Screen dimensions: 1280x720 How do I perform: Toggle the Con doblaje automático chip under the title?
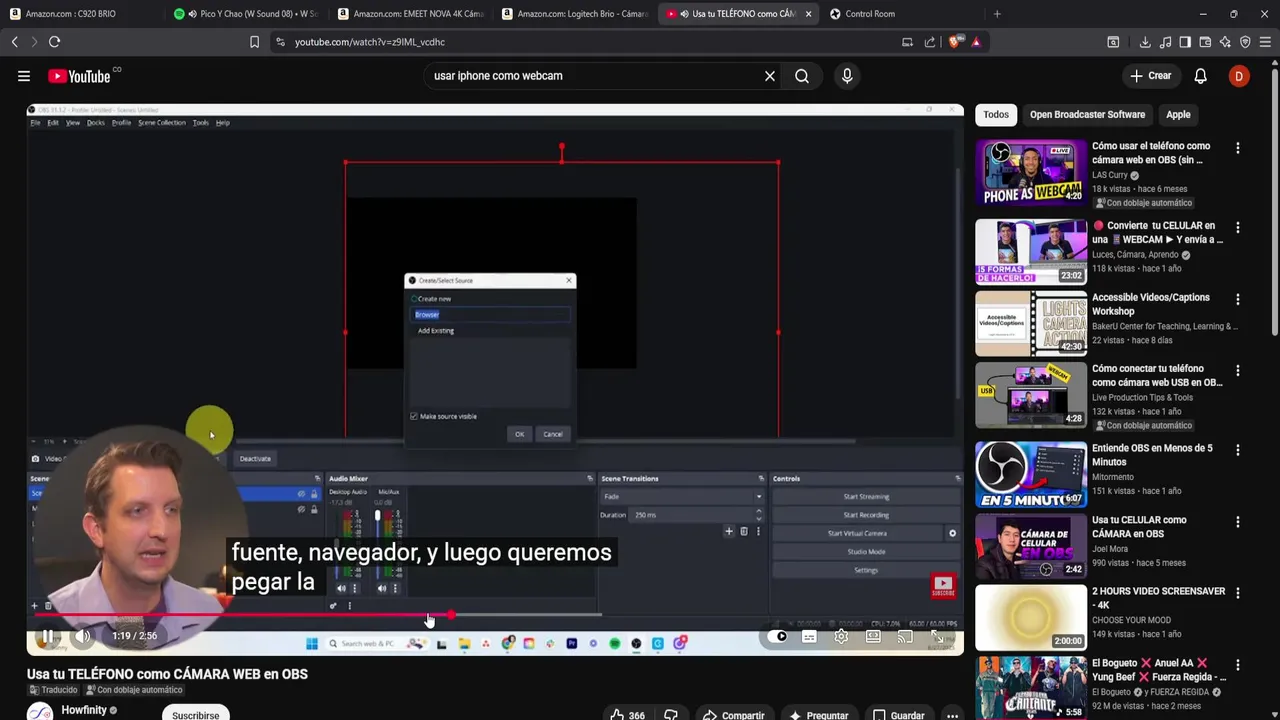point(134,690)
